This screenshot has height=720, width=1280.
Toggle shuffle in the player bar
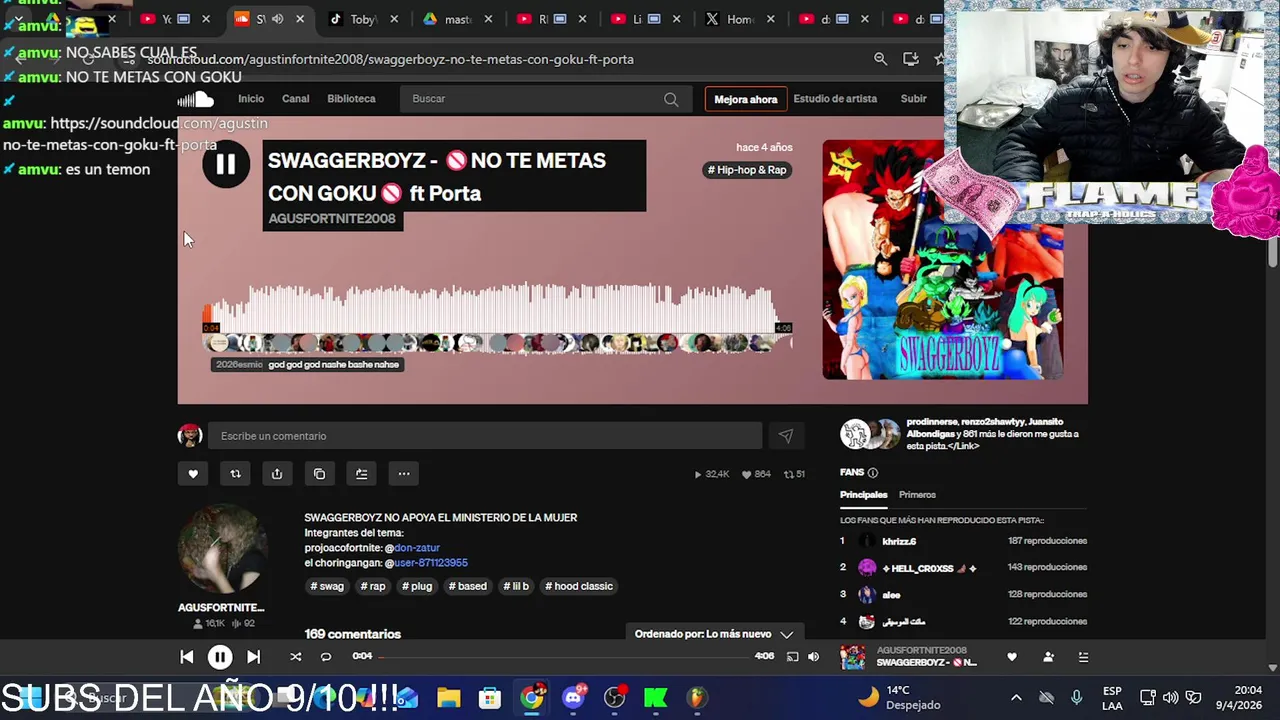pyautogui.click(x=295, y=657)
